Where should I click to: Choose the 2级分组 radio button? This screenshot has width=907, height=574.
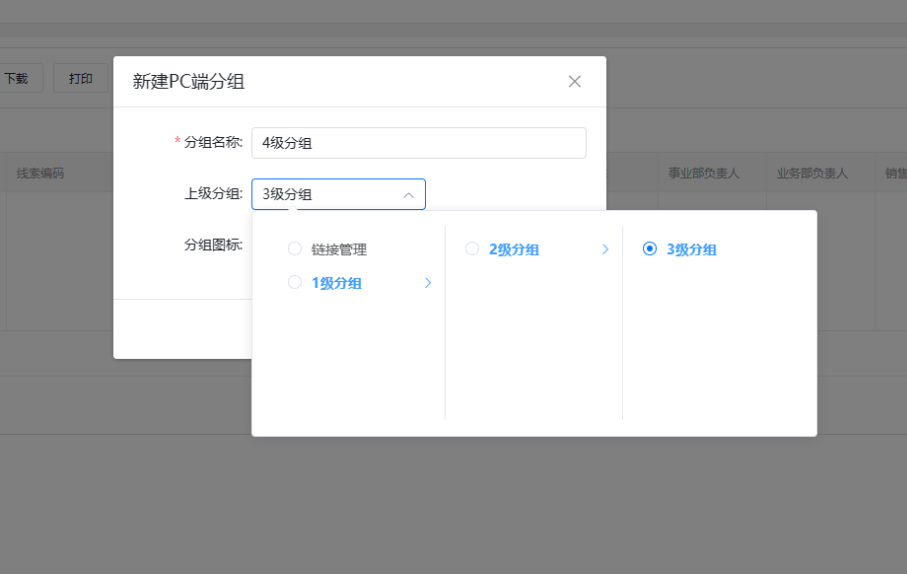click(x=472, y=249)
